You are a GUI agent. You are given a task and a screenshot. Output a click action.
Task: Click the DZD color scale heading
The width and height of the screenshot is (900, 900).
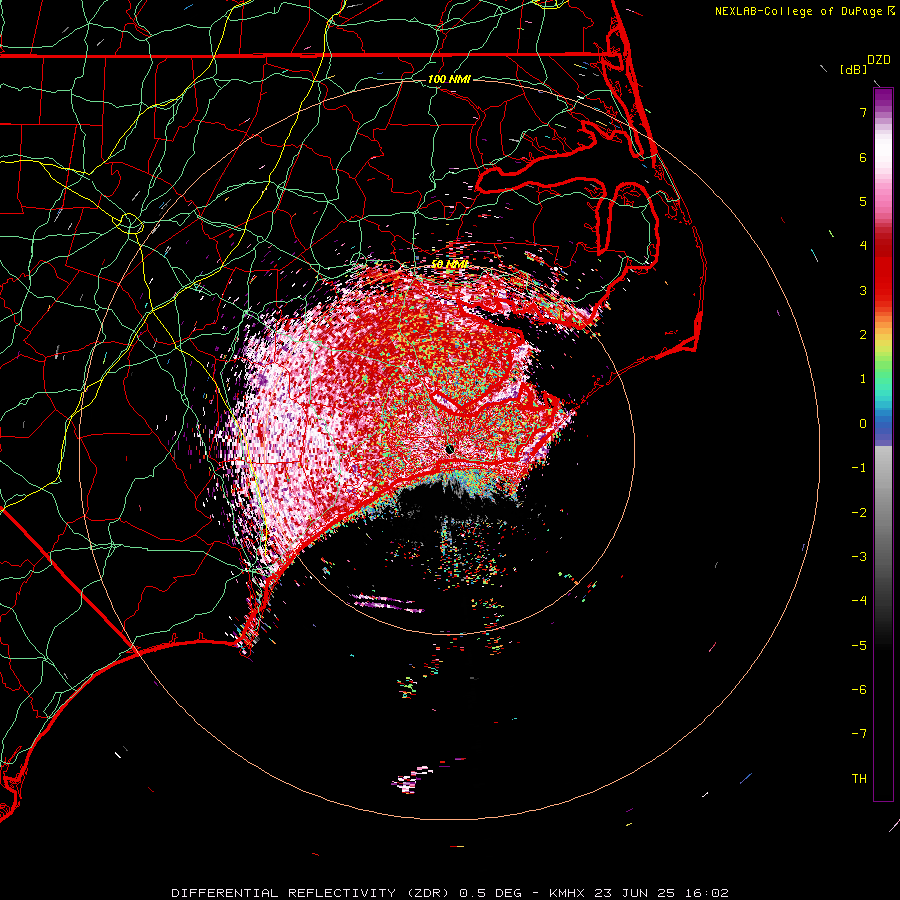coord(878,60)
